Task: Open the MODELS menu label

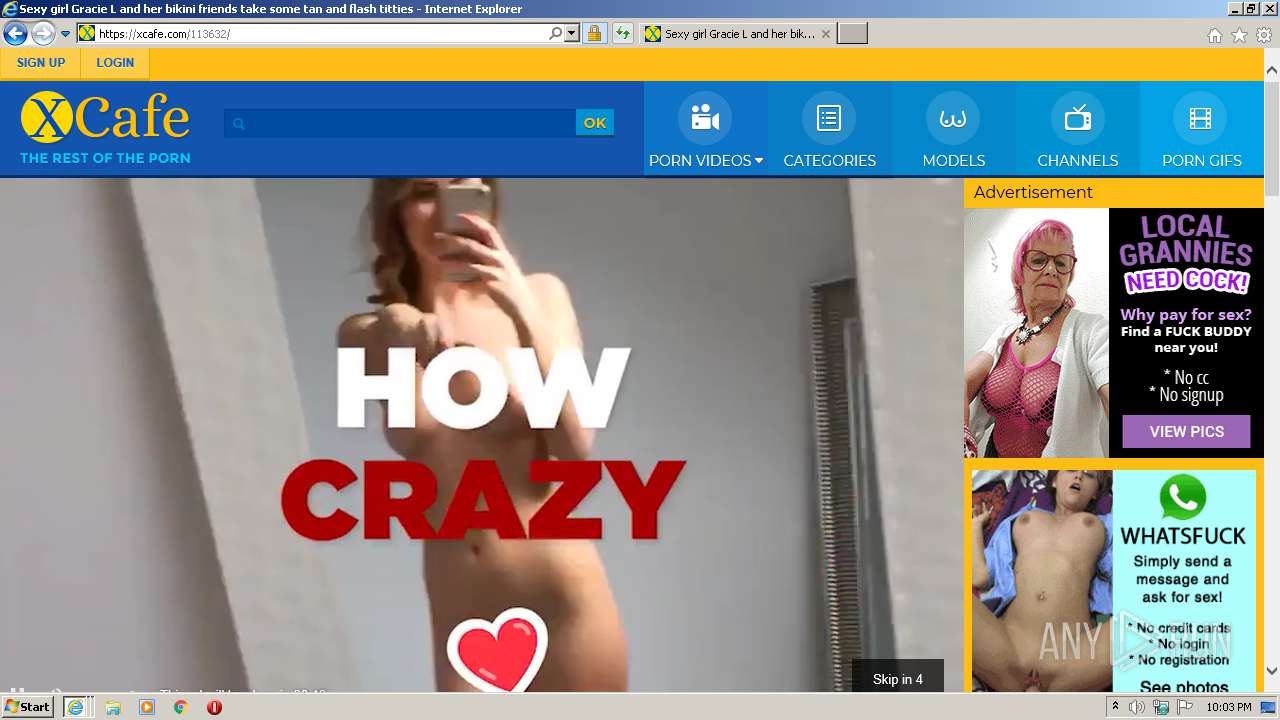Action: pyautogui.click(x=953, y=160)
